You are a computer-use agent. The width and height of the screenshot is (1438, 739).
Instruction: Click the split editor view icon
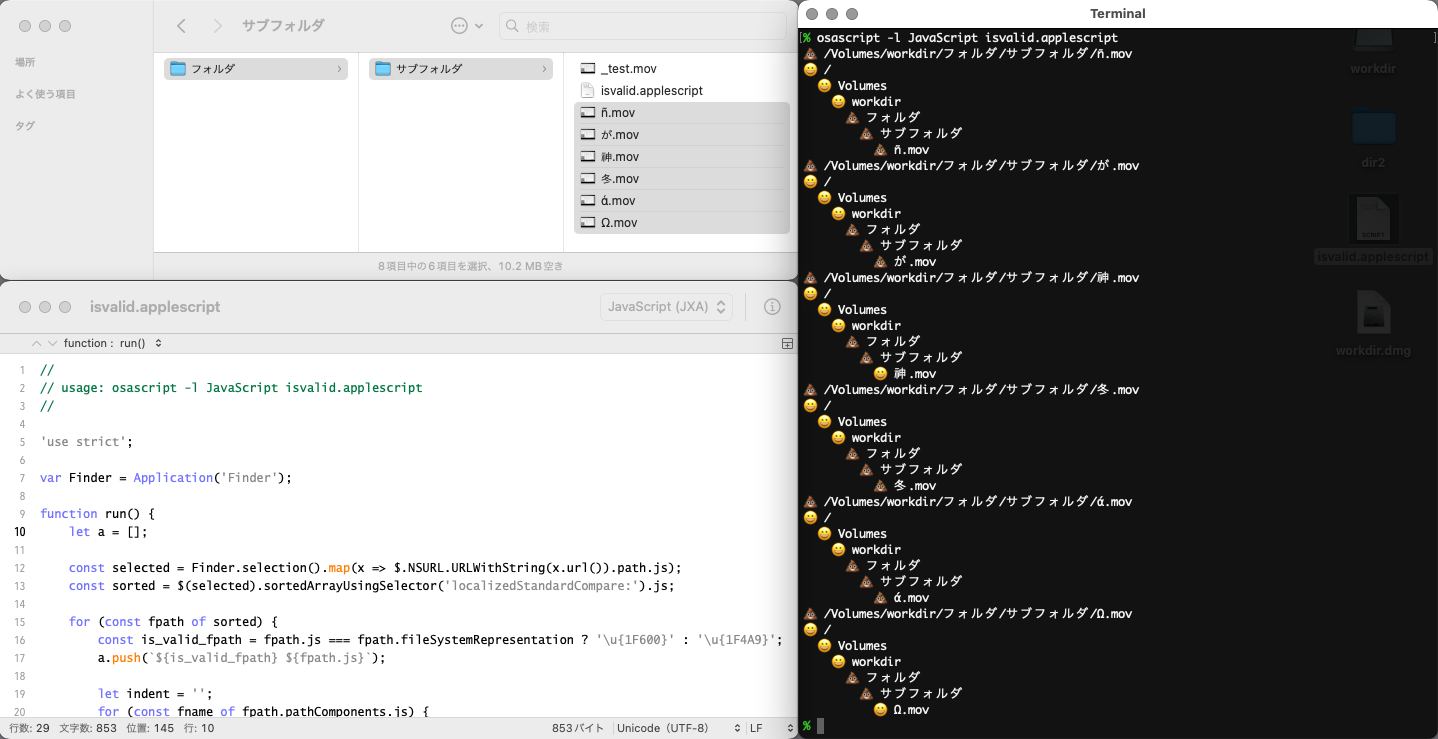(787, 343)
